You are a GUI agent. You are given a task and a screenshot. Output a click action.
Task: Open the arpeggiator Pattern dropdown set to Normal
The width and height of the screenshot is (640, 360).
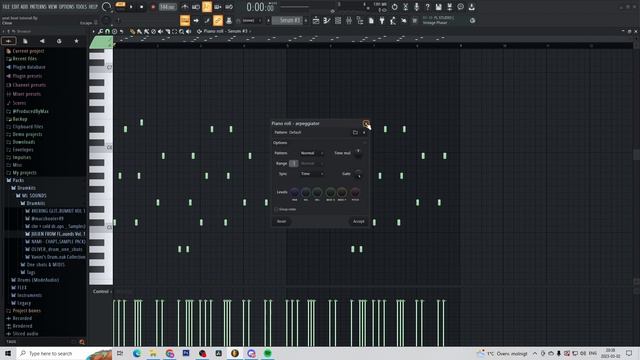tap(312, 153)
